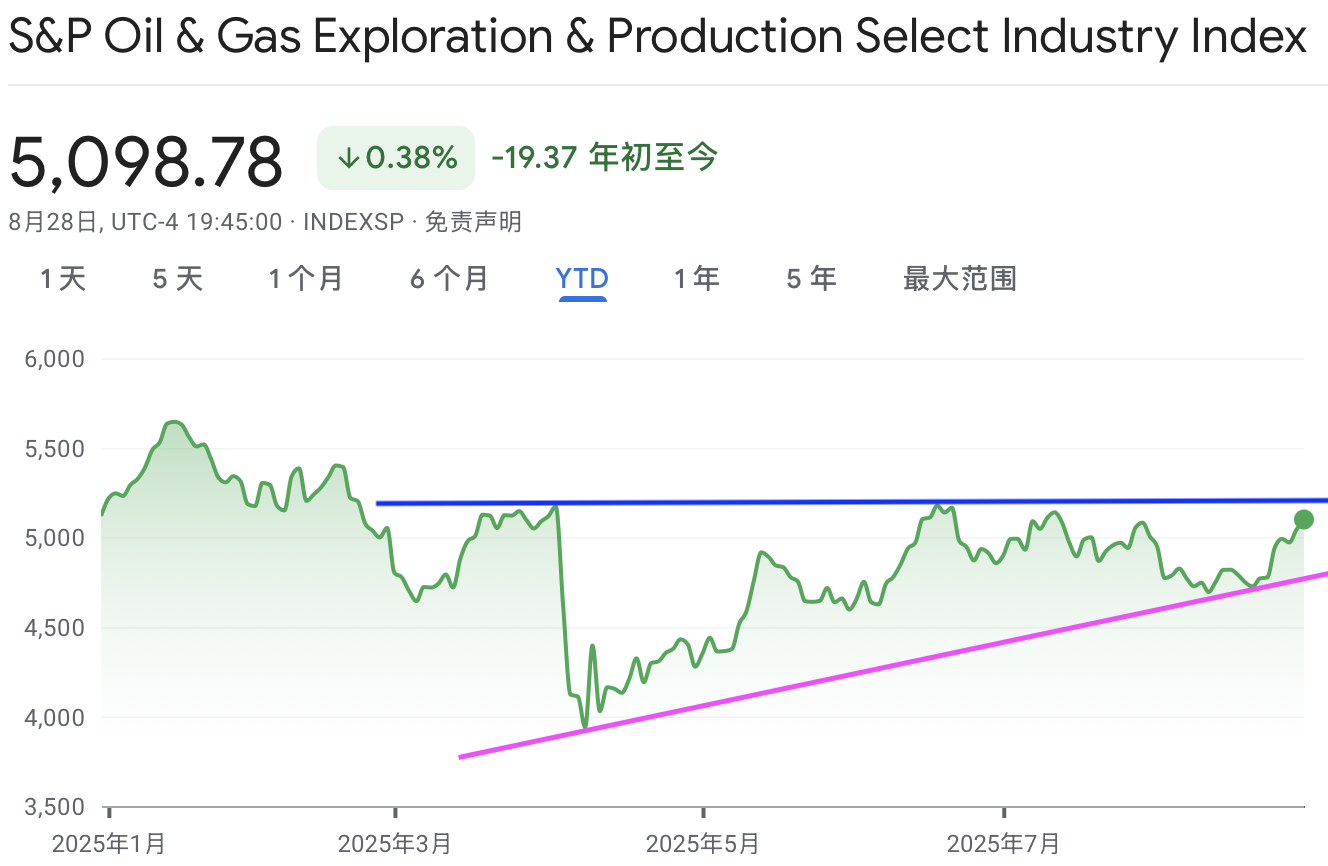Open the 免责声明 disclaimer link

pyautogui.click(x=473, y=222)
